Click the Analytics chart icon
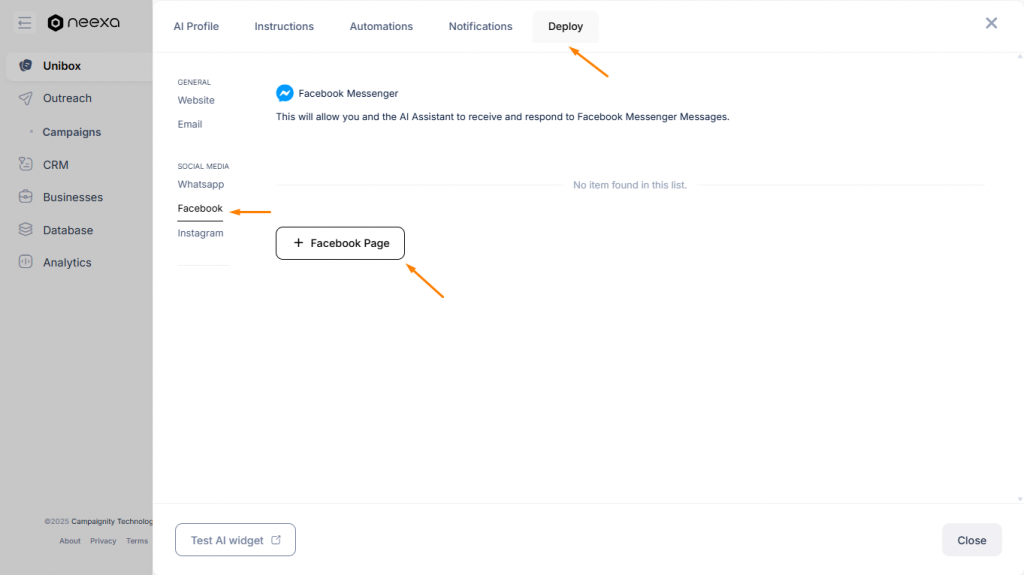Image resolution: width=1024 pixels, height=575 pixels. (25, 262)
